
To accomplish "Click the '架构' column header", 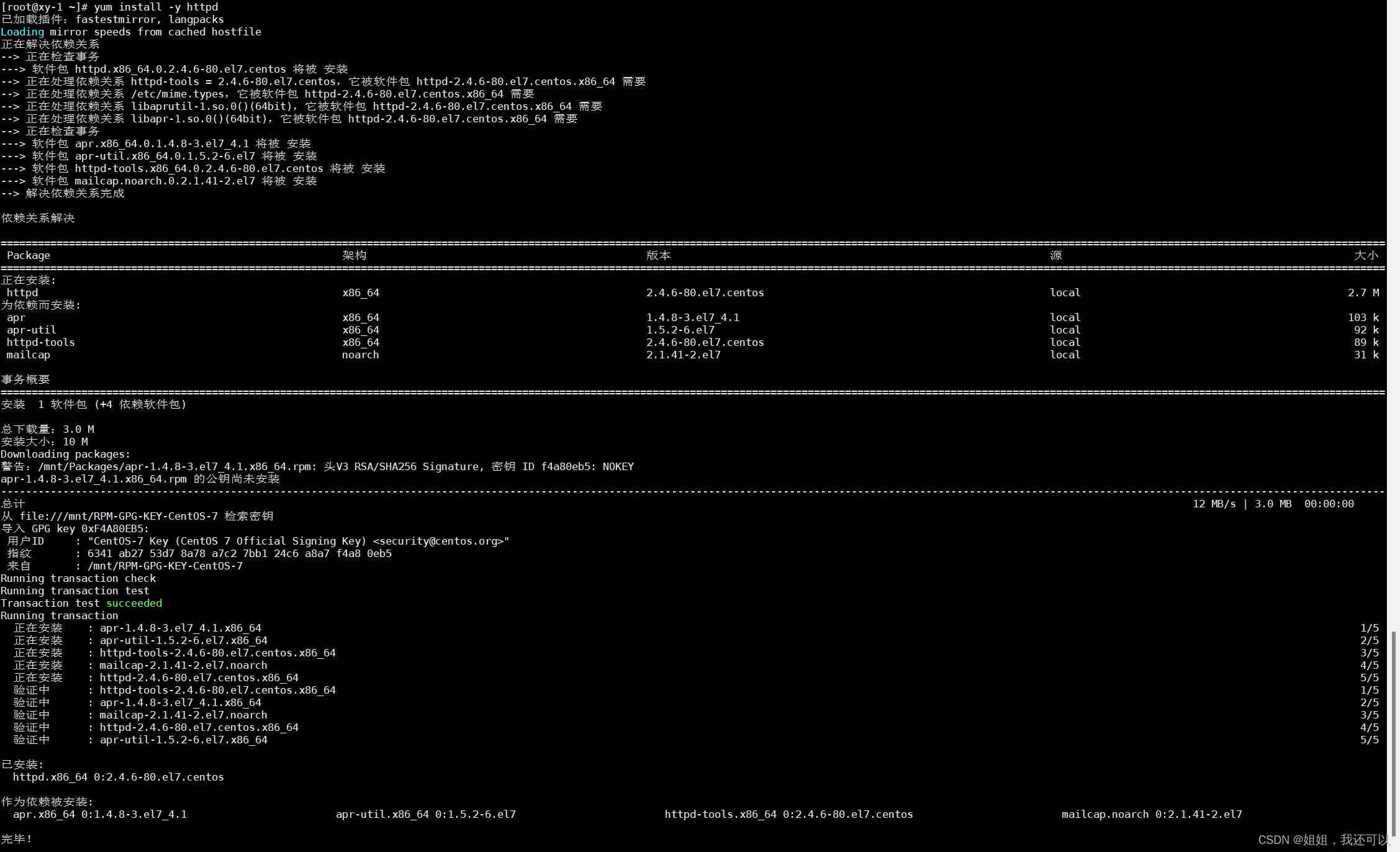I will coord(355,255).
